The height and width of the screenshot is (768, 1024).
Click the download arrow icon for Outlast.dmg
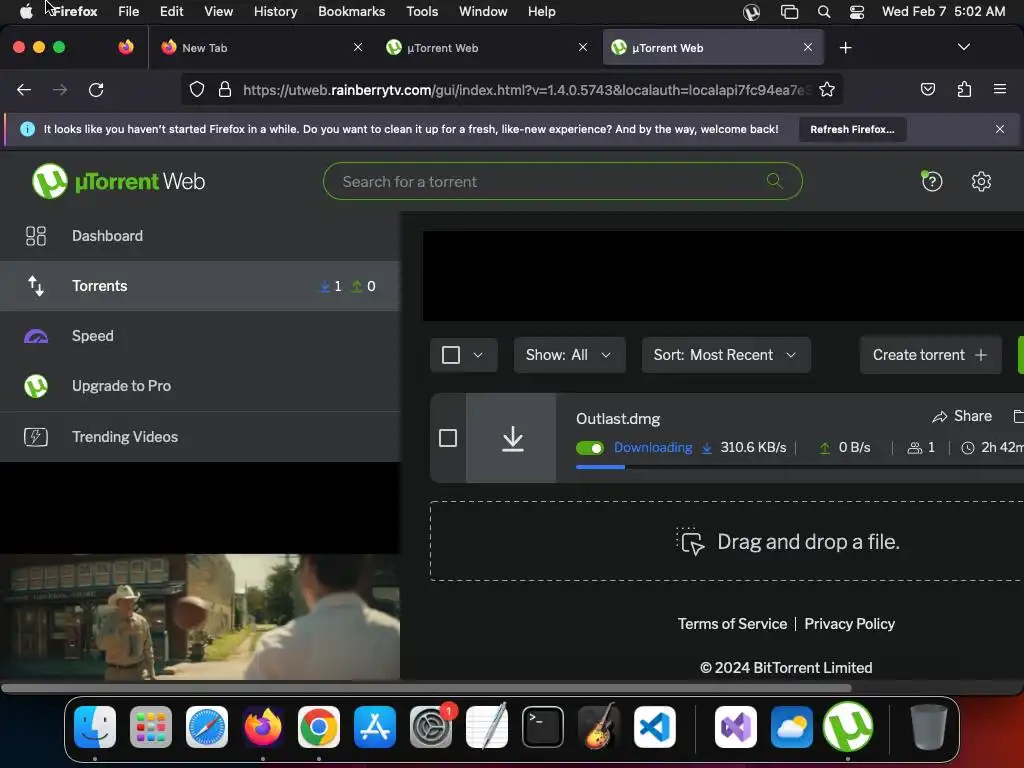(x=513, y=438)
